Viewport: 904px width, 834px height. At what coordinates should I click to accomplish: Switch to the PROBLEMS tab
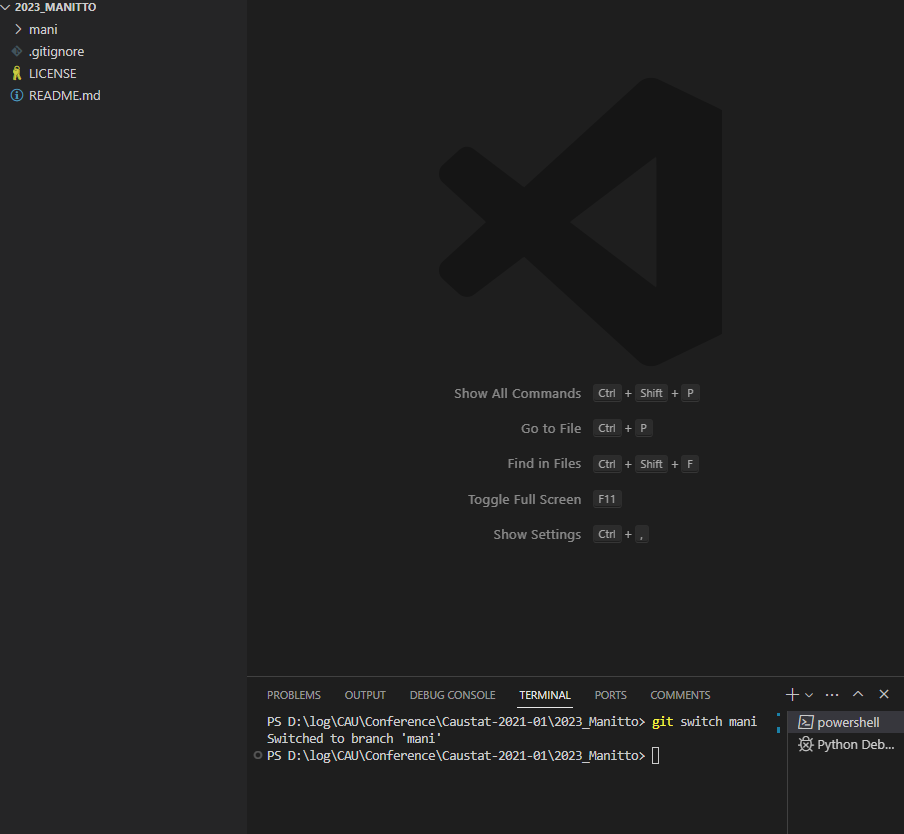coord(293,695)
